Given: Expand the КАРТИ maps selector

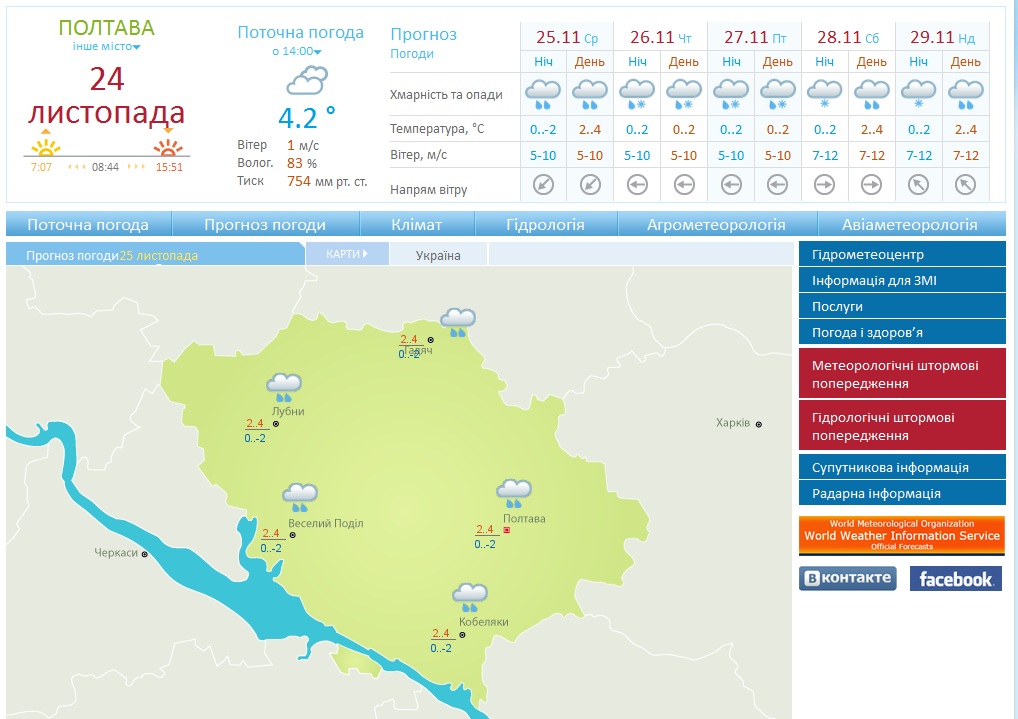Looking at the screenshot, I should (346, 254).
